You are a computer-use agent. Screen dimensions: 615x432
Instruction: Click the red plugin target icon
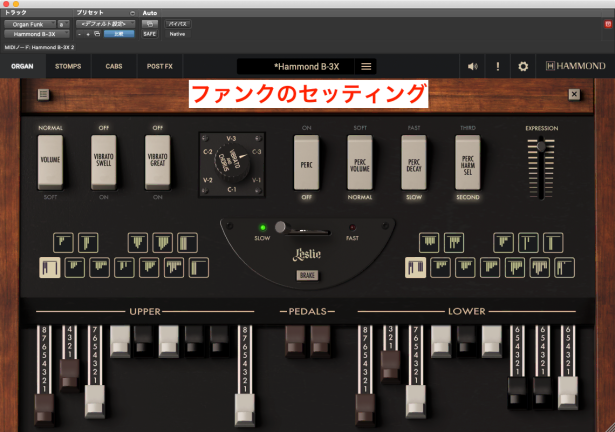tap(606, 22)
